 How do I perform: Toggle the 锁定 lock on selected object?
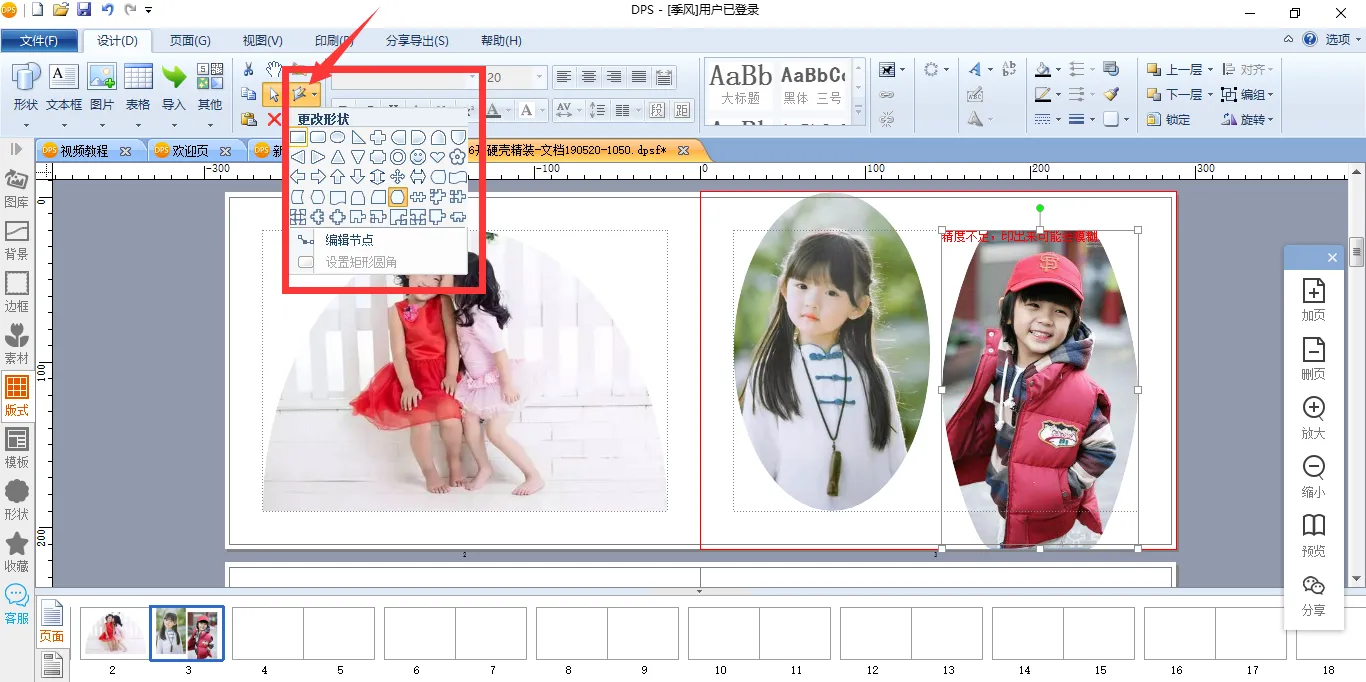tap(1168, 119)
